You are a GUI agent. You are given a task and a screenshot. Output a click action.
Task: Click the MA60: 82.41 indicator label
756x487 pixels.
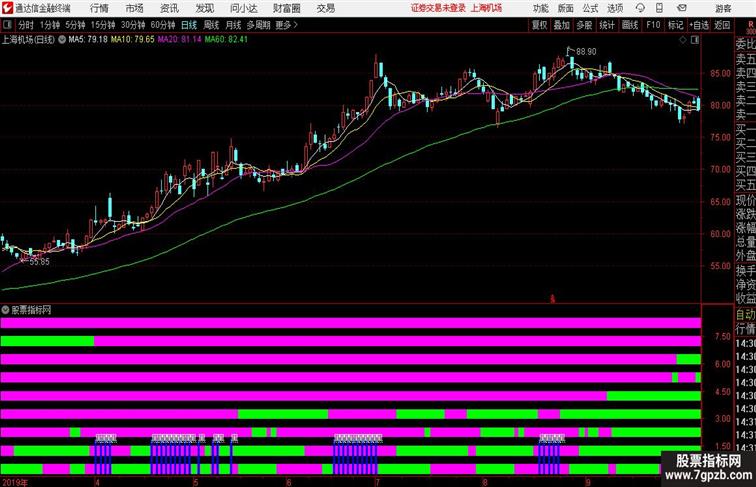tap(226, 40)
